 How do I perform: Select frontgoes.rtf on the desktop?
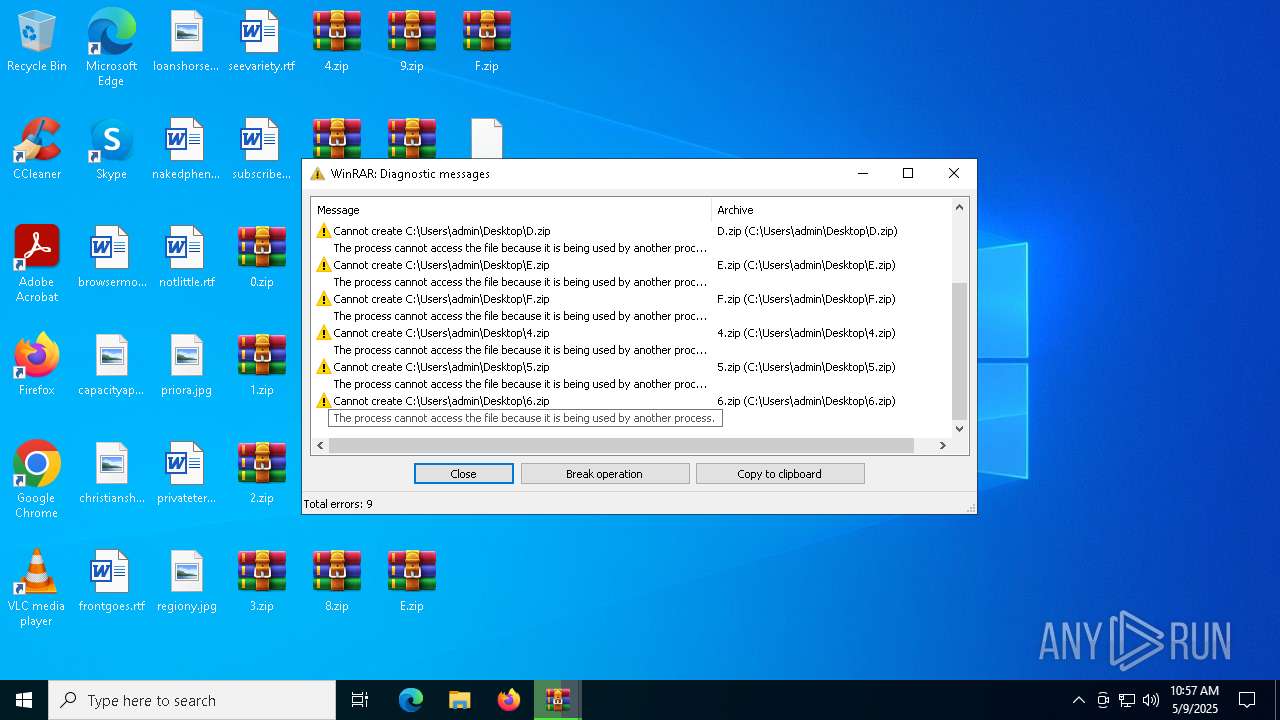(x=111, y=582)
